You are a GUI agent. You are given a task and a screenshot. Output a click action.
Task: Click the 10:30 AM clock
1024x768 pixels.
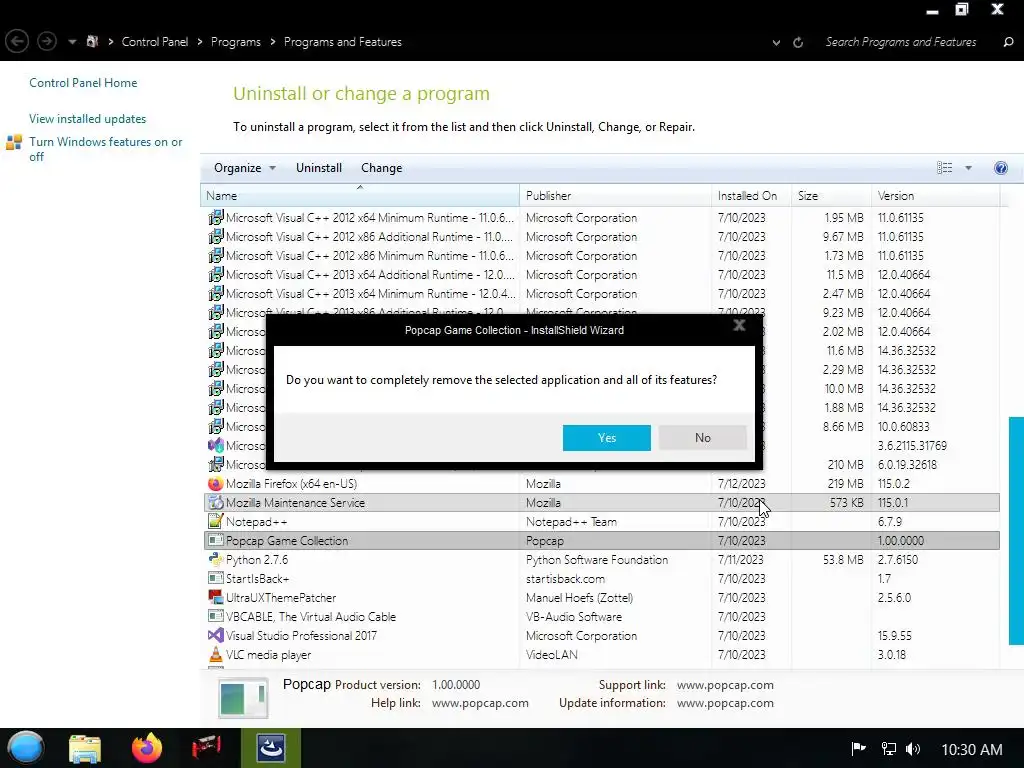coord(972,750)
